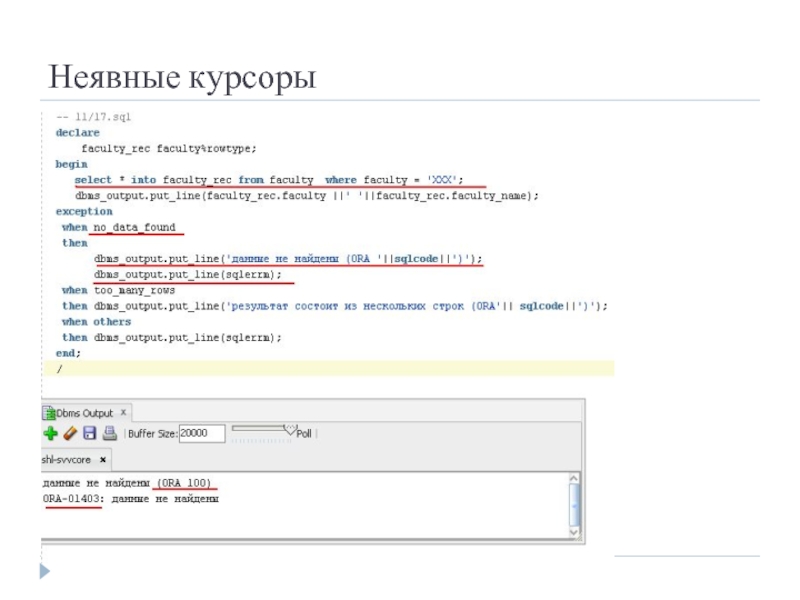Click the 'Неявные курсоры' slide title
800x600 pixels.
(182, 78)
